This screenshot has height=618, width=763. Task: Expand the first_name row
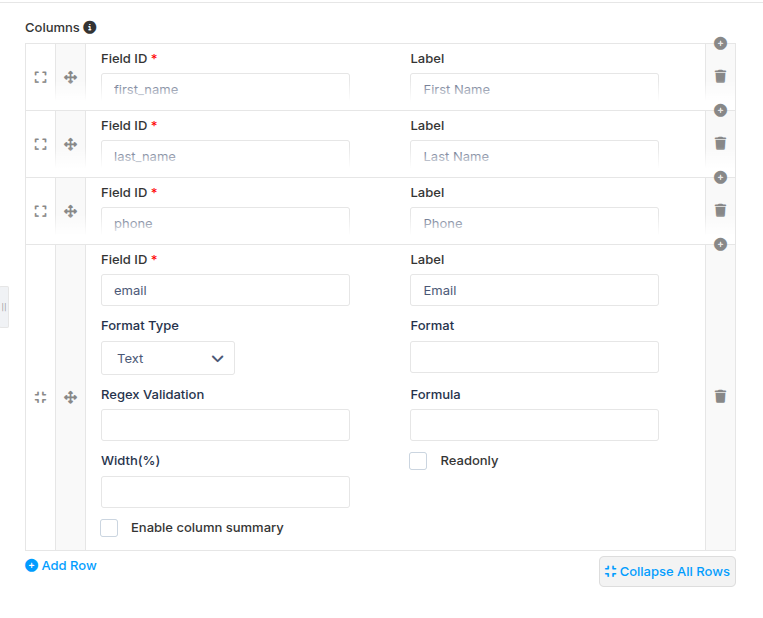pos(40,77)
